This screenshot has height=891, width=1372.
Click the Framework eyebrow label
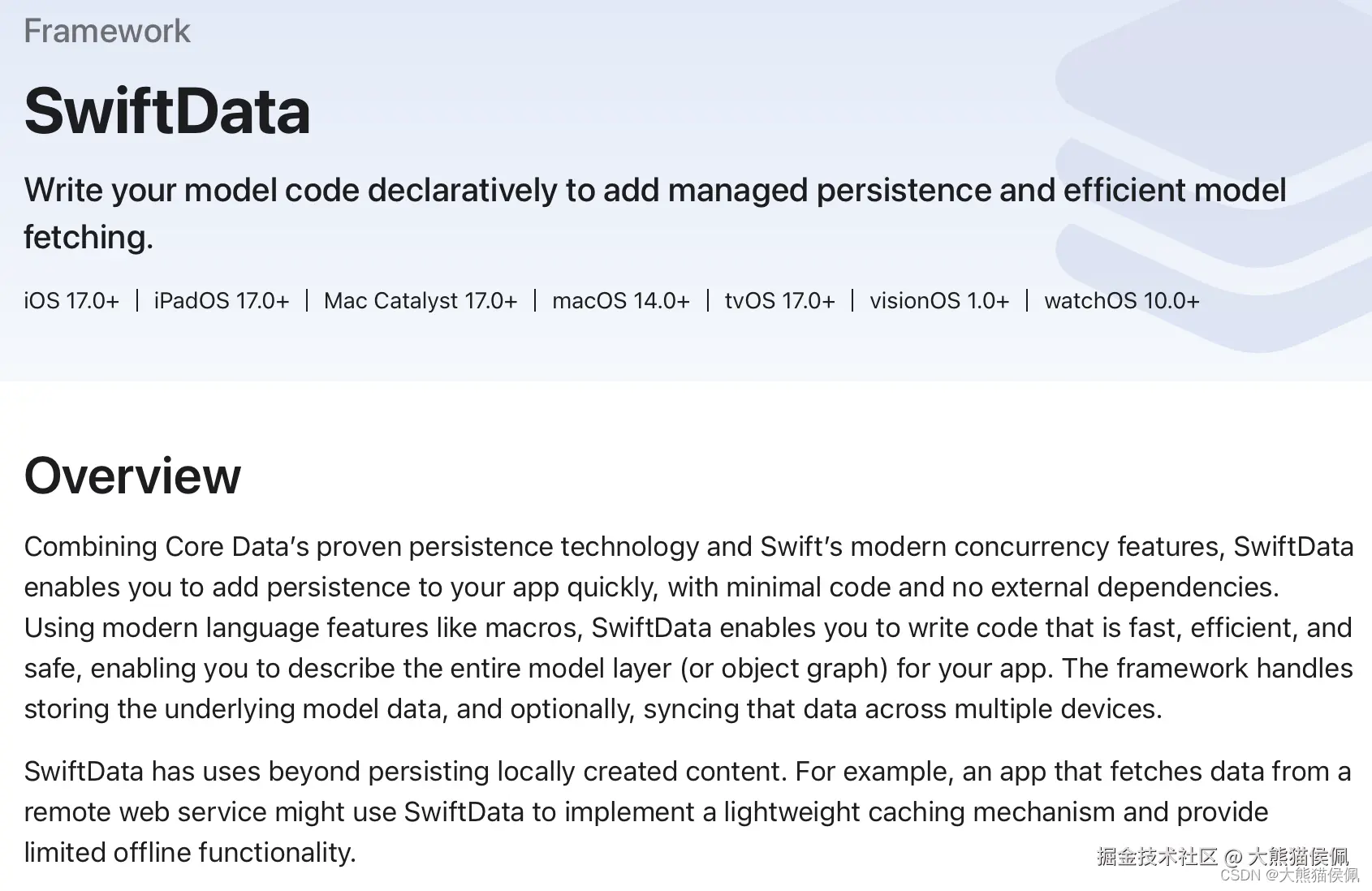coord(107,31)
